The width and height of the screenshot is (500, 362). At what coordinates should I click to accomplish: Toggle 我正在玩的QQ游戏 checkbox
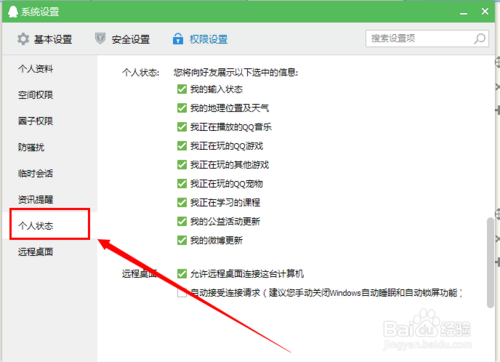(182, 146)
